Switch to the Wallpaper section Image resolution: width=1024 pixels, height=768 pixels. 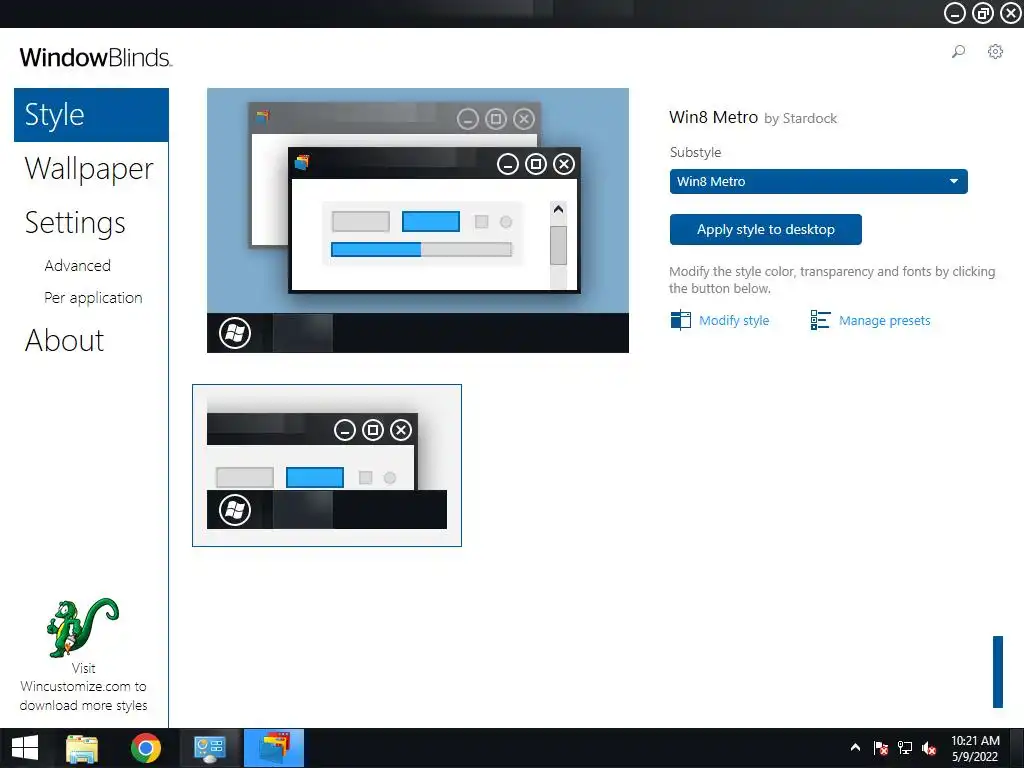(89, 168)
